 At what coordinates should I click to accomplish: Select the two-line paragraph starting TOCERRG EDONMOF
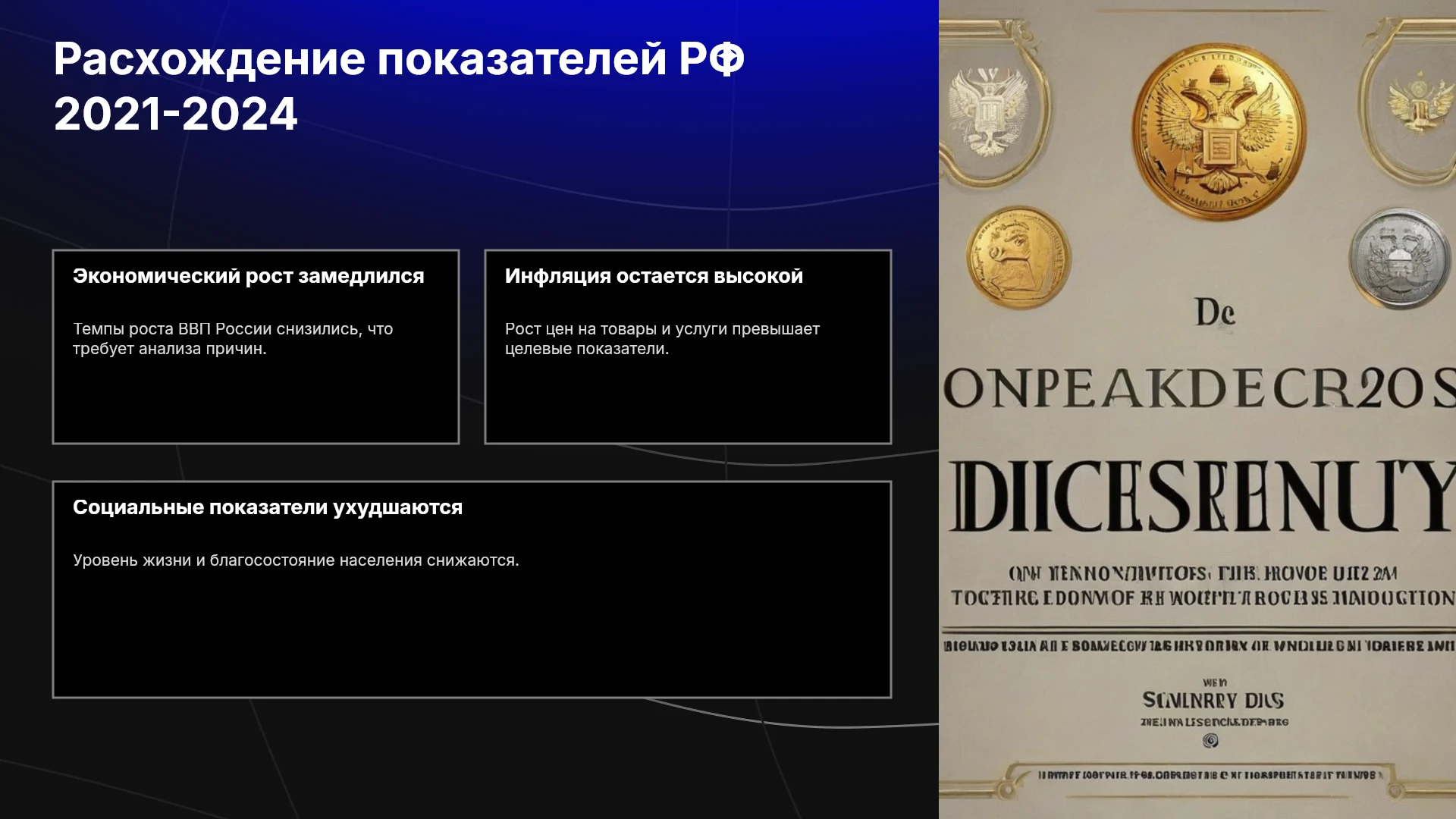pos(1203,585)
